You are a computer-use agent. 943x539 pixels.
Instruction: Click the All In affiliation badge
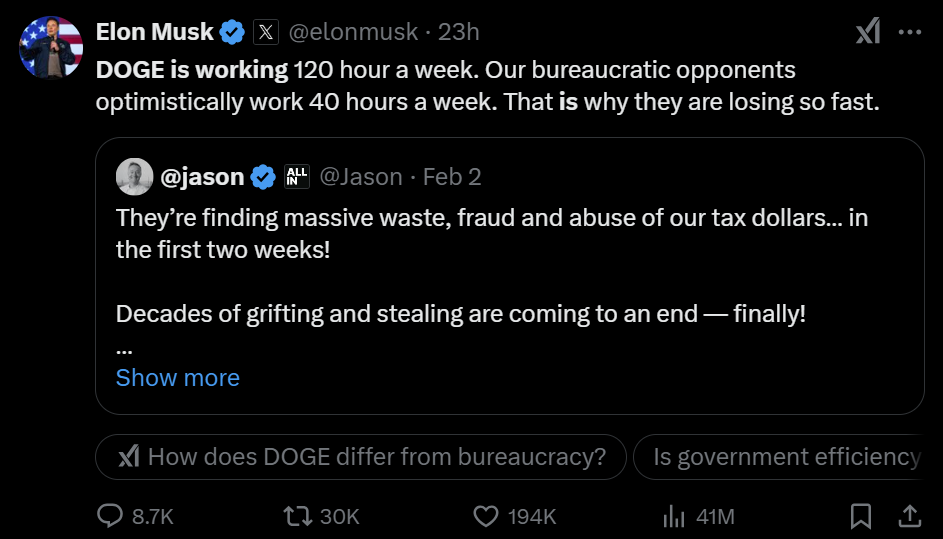pos(297,177)
